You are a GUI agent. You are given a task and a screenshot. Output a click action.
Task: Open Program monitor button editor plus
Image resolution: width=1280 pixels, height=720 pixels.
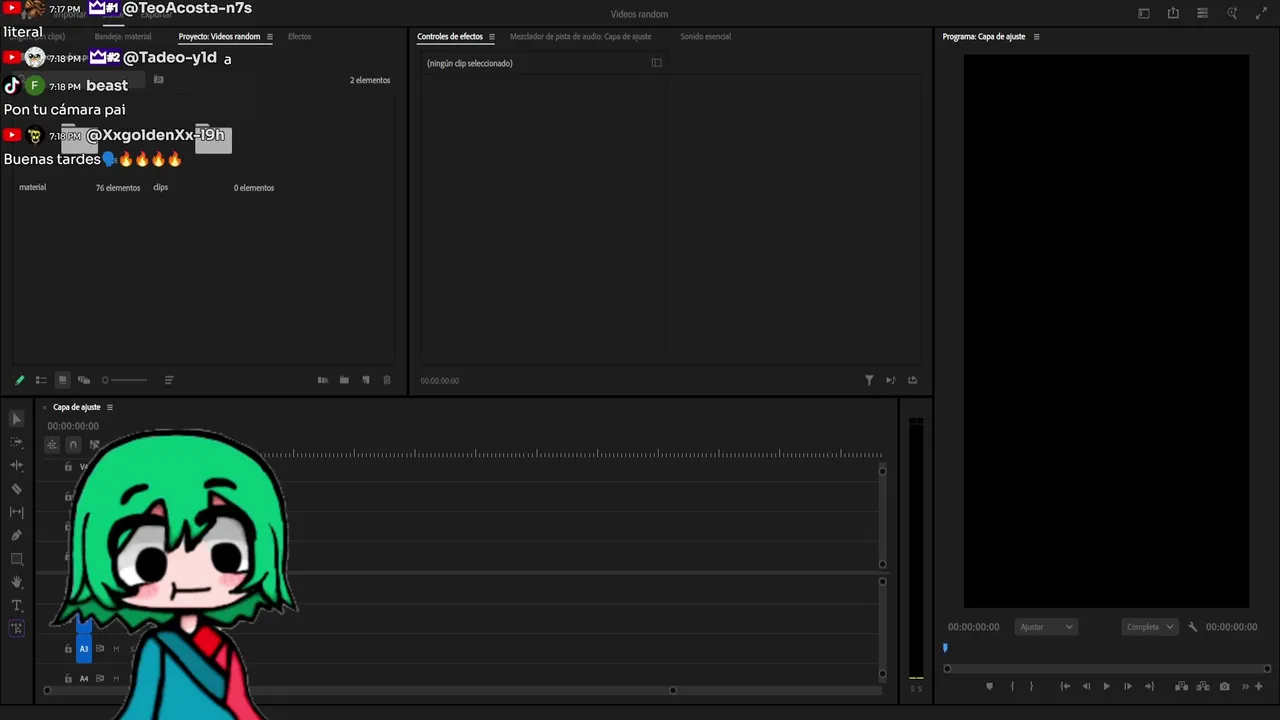click(1259, 686)
